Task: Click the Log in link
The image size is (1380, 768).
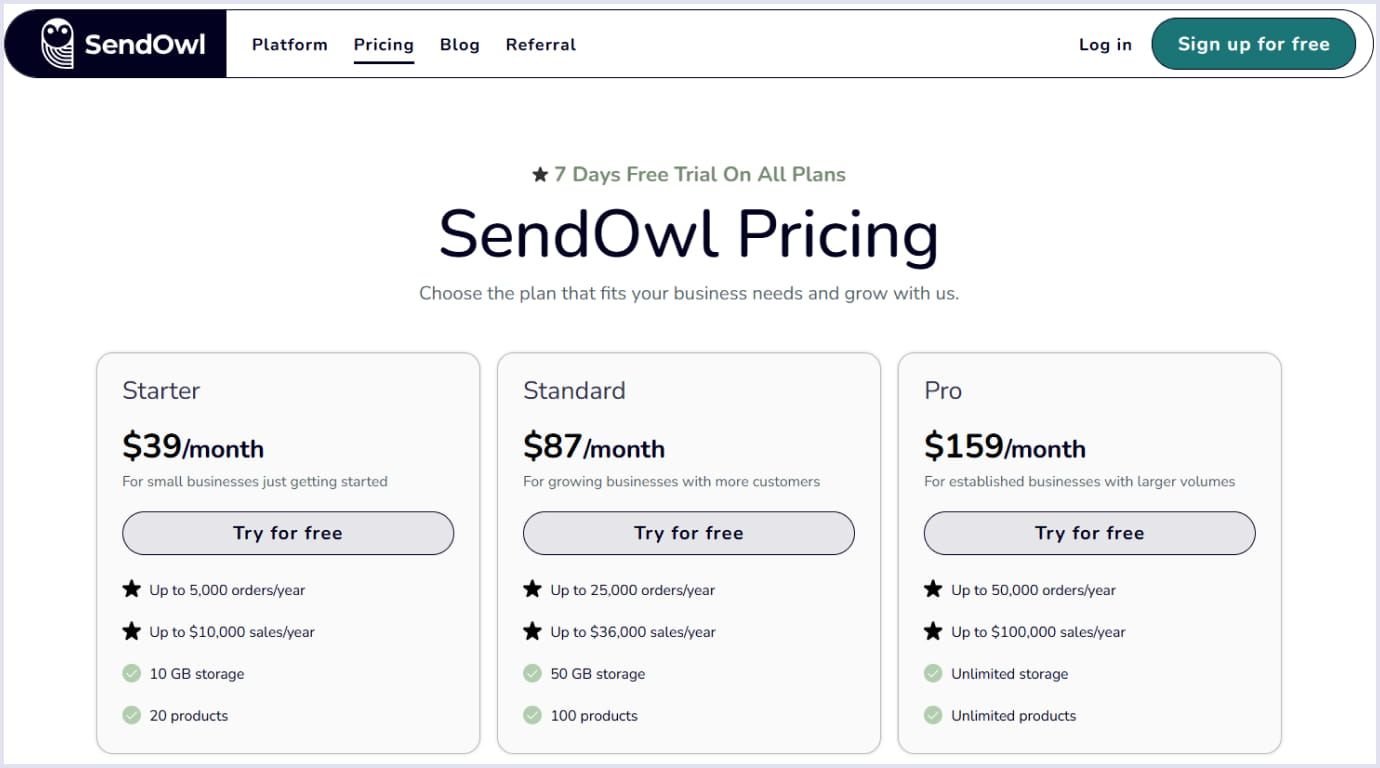Action: click(x=1105, y=44)
